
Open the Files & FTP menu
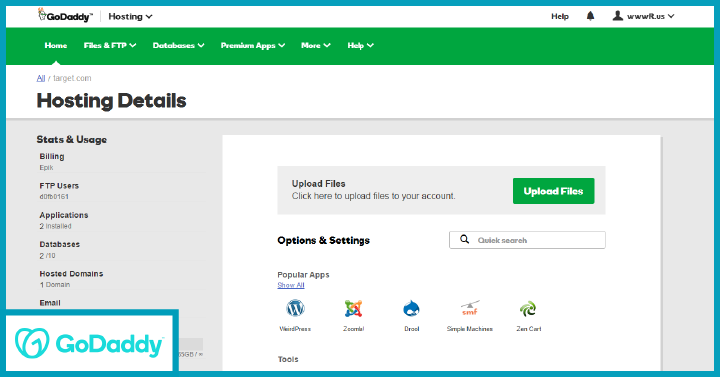(110, 45)
